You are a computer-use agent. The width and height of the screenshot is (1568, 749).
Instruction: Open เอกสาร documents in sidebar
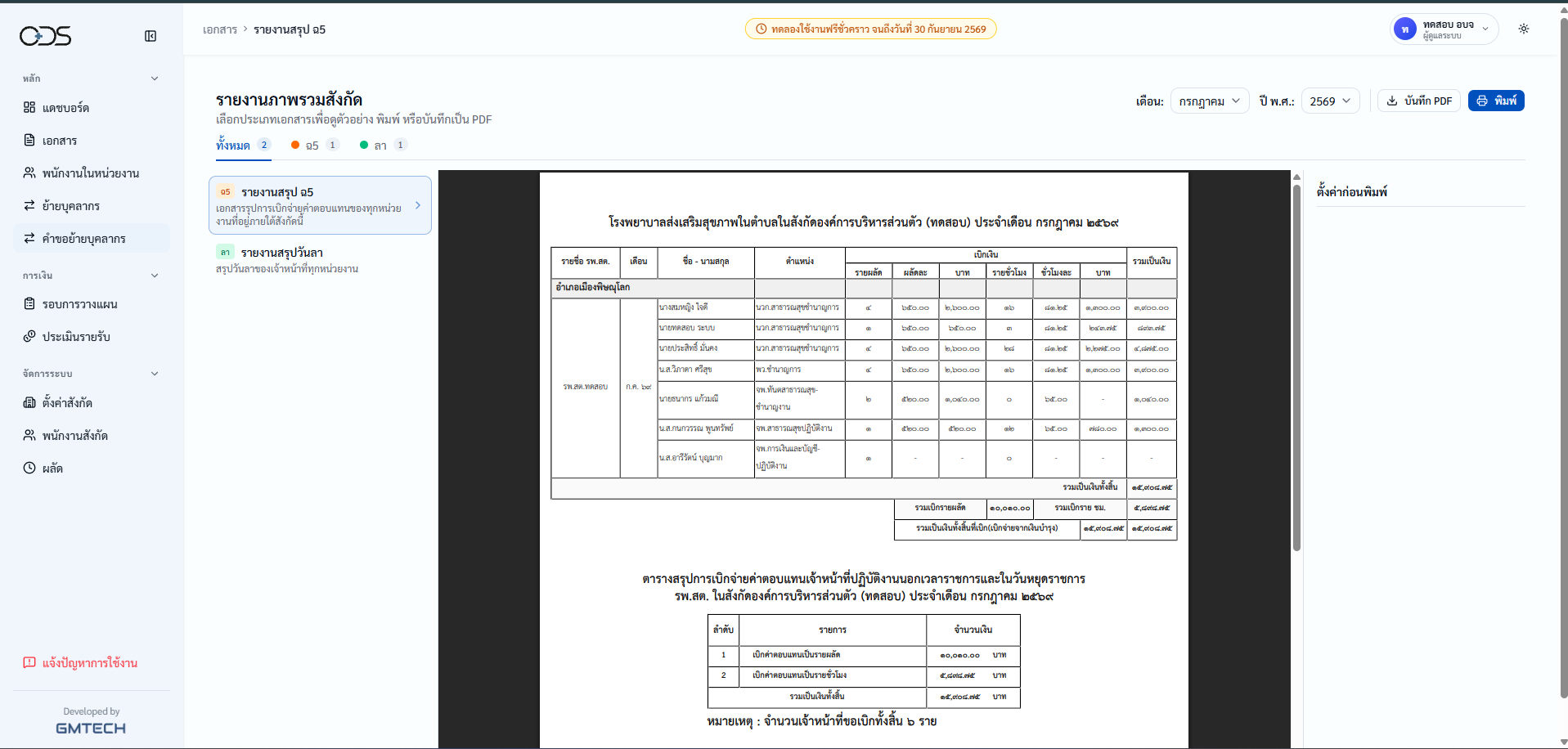92,141
